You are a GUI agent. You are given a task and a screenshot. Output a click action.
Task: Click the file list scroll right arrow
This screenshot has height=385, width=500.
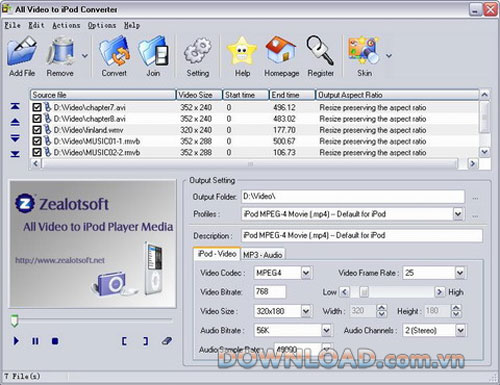point(472,163)
